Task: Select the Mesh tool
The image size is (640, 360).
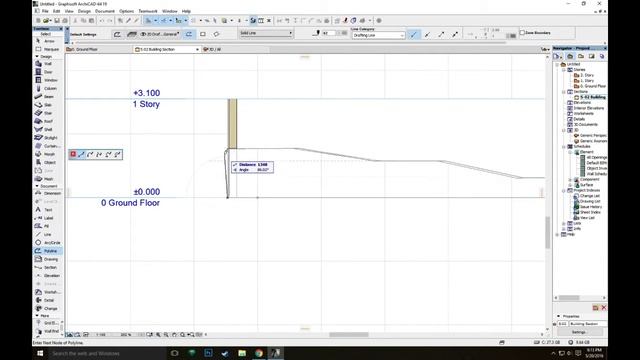Action: point(48,179)
